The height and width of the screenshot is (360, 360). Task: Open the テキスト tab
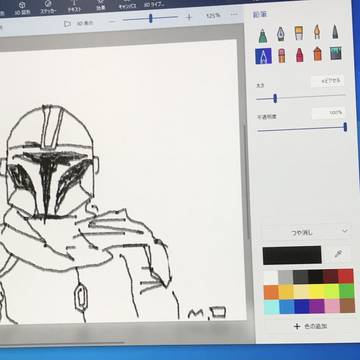[74, 6]
